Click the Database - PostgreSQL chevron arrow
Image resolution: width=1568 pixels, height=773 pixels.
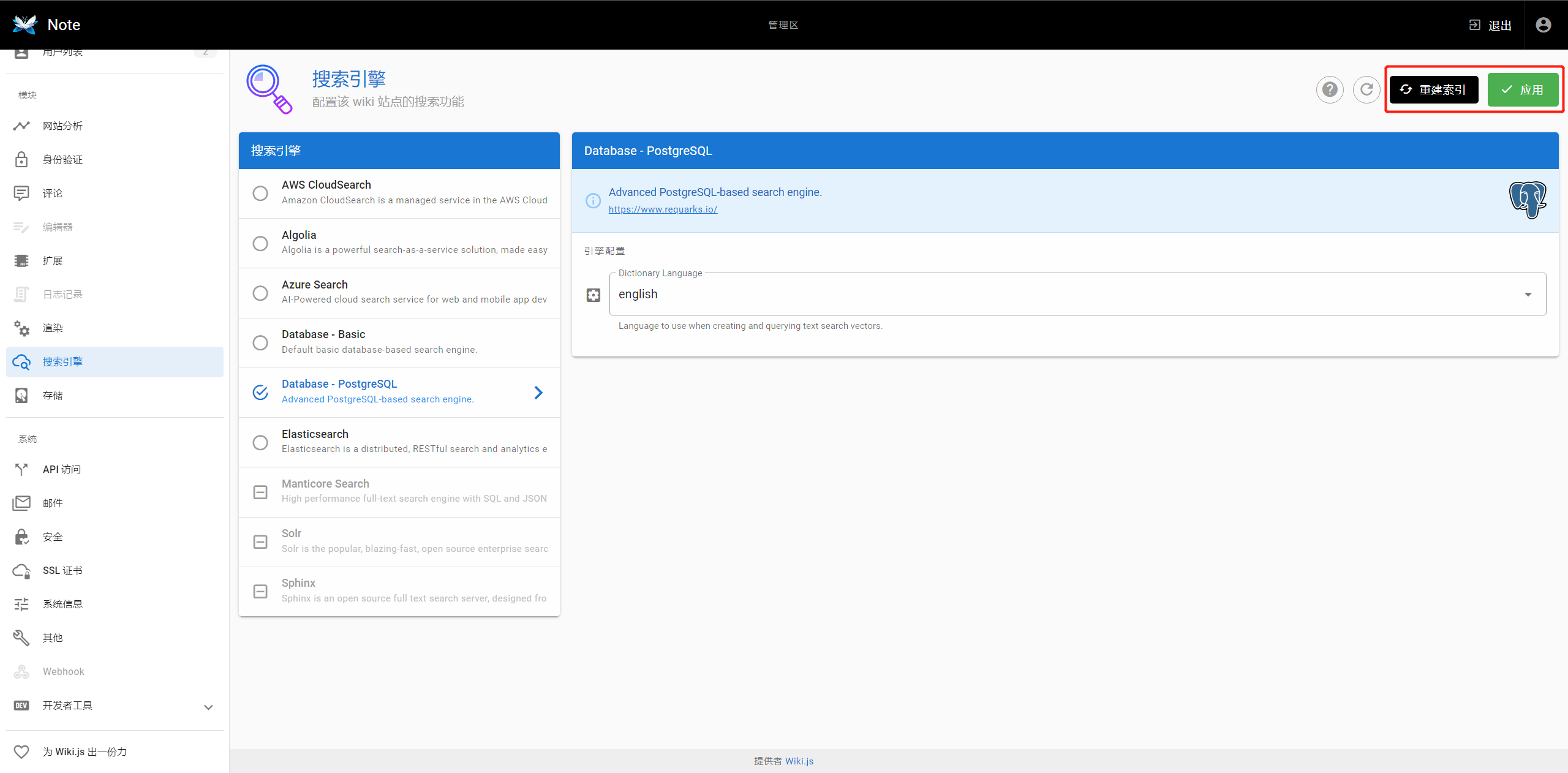coord(538,393)
